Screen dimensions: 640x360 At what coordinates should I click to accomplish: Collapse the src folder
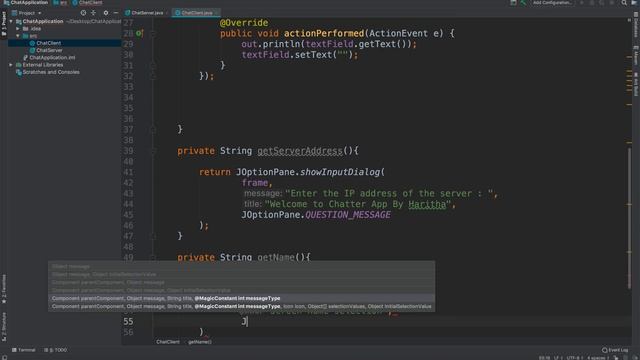coord(18,36)
